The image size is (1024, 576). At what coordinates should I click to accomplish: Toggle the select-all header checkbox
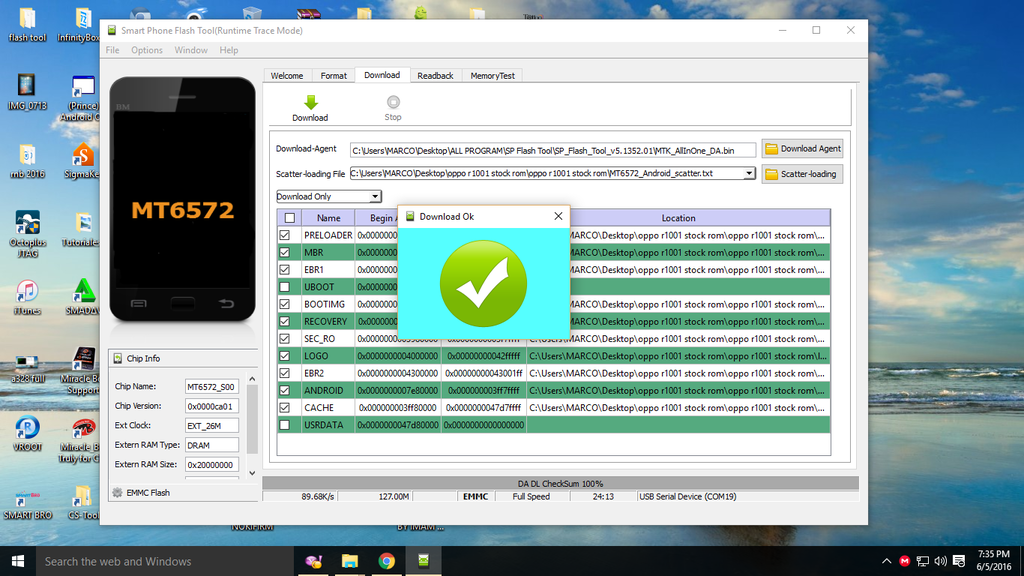coord(289,218)
